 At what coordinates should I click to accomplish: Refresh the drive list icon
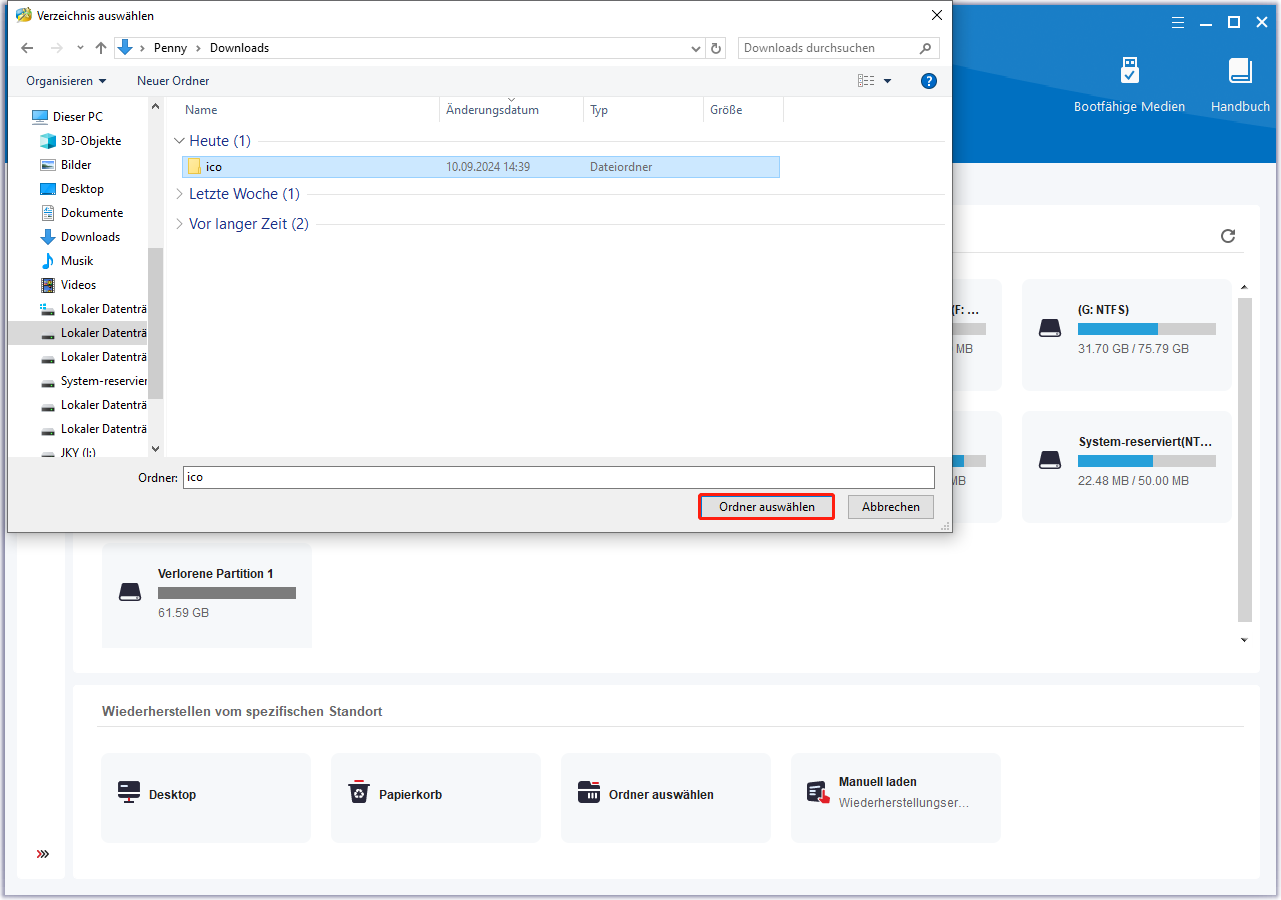click(x=1228, y=236)
